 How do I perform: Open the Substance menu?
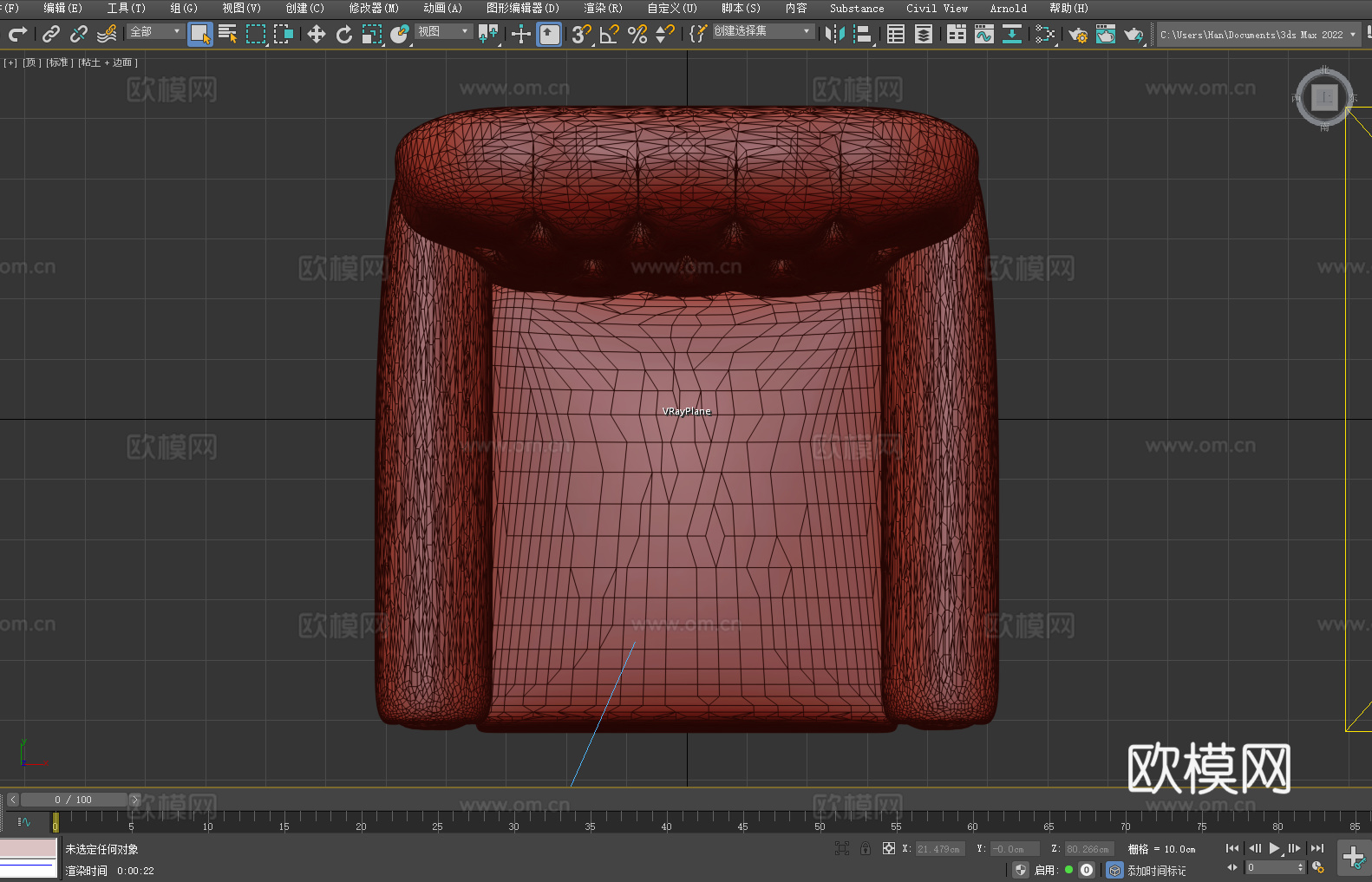[857, 8]
